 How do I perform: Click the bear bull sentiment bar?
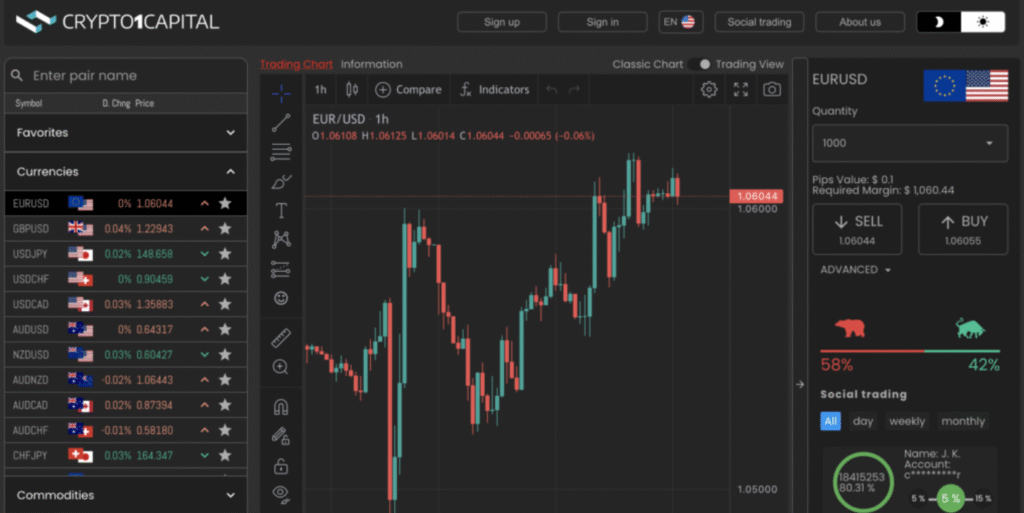(910, 351)
